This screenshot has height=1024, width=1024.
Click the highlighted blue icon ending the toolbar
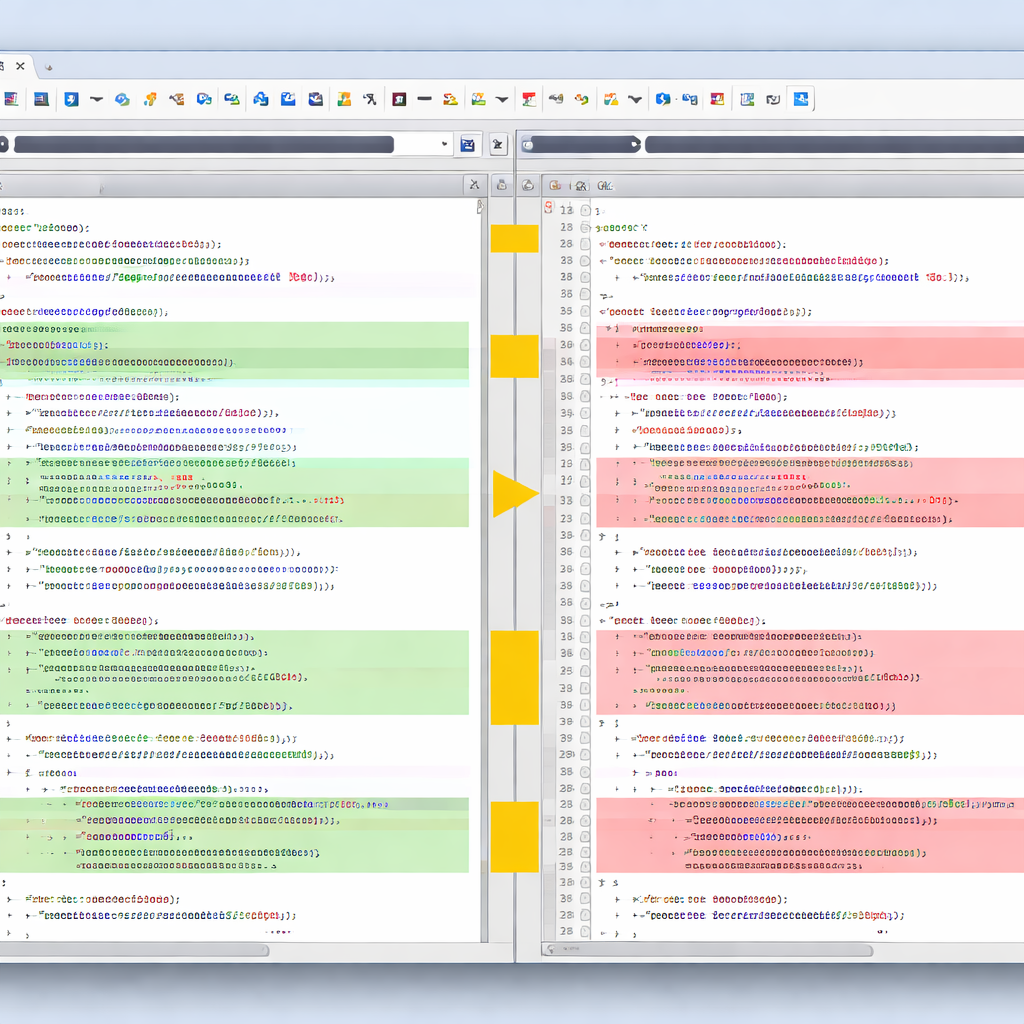(801, 98)
